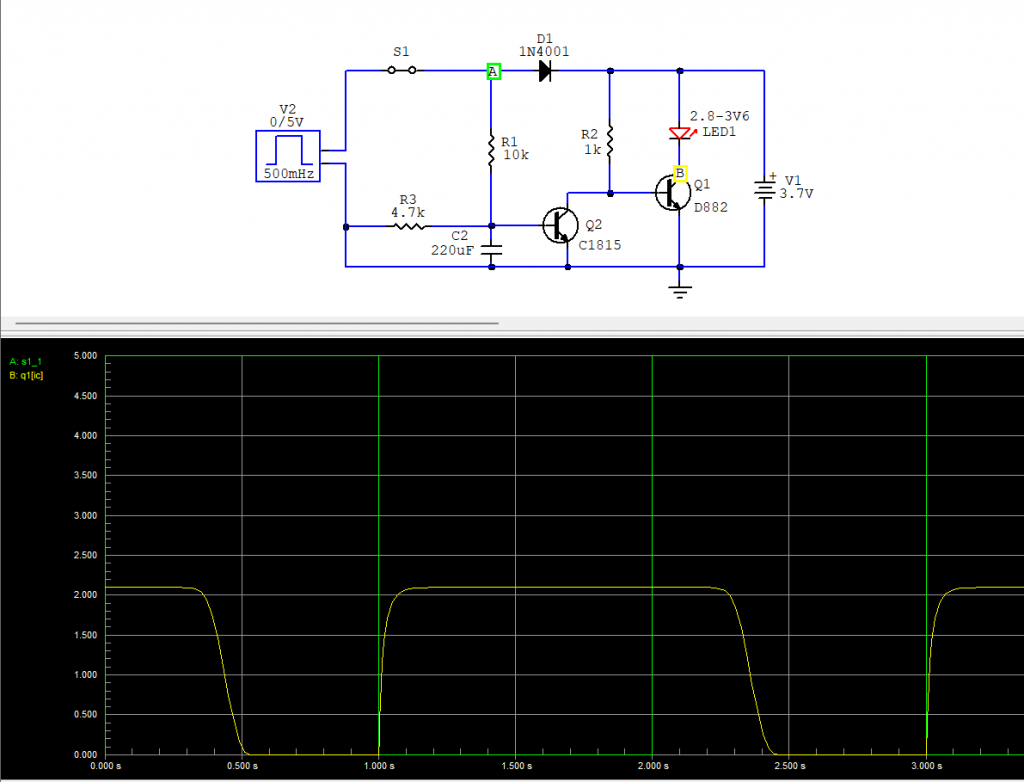Click the 0.500 vertical axis label

click(x=86, y=715)
